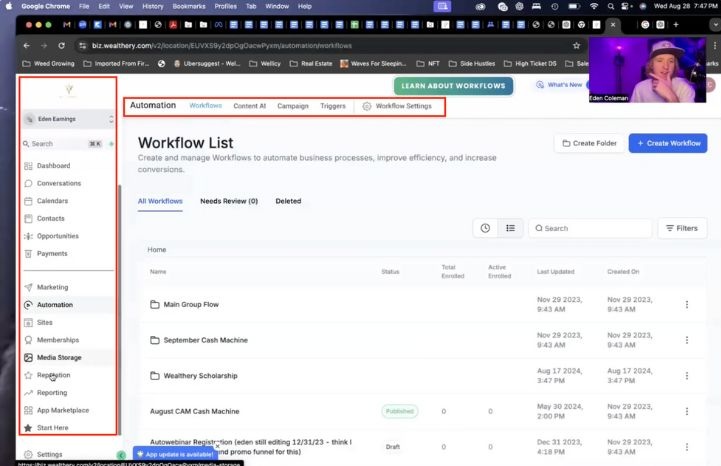The image size is (721, 466).
Task: Select the Needs Review tab
Action: coord(229,201)
